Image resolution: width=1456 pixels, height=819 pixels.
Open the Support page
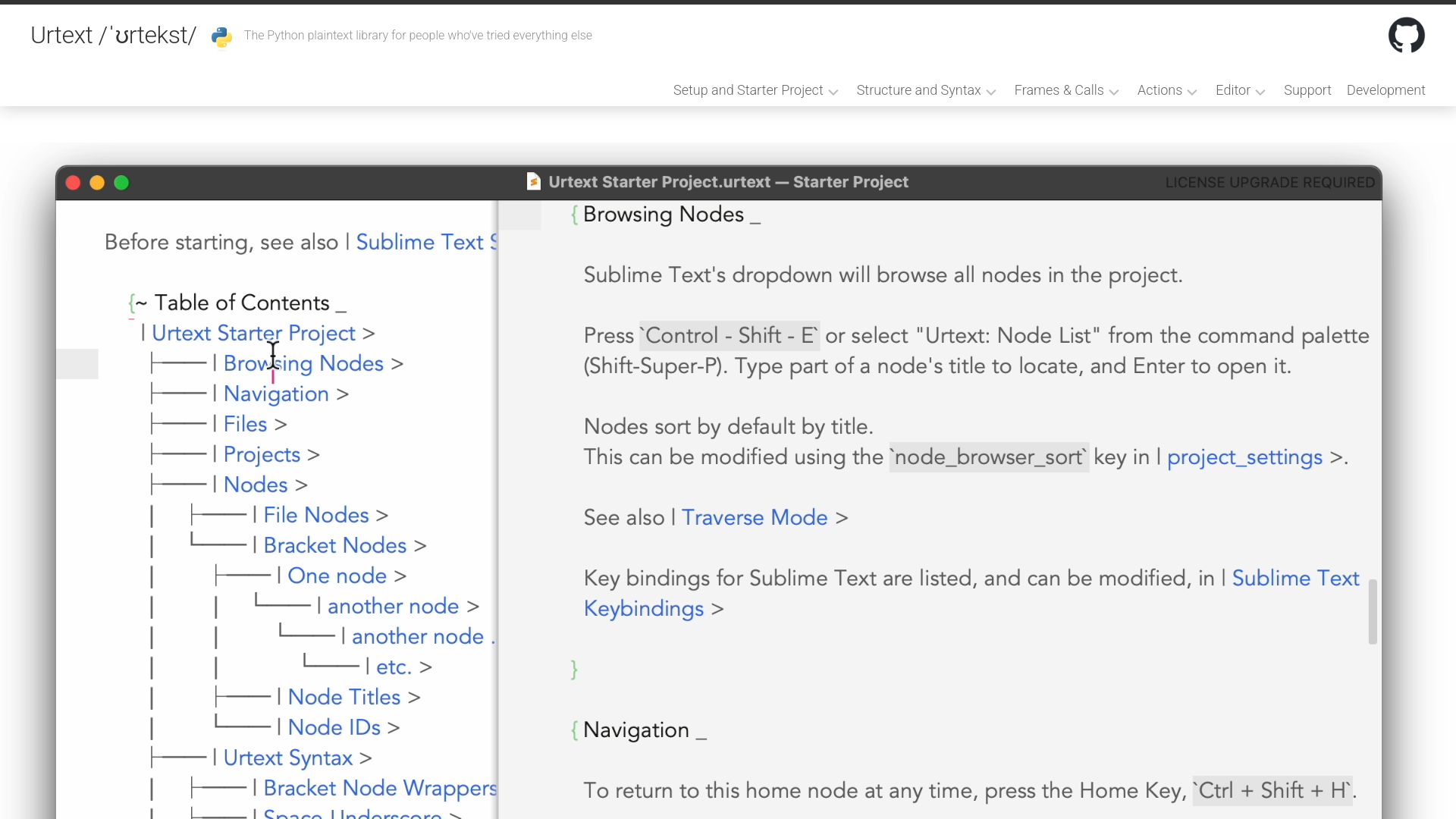pyautogui.click(x=1307, y=90)
